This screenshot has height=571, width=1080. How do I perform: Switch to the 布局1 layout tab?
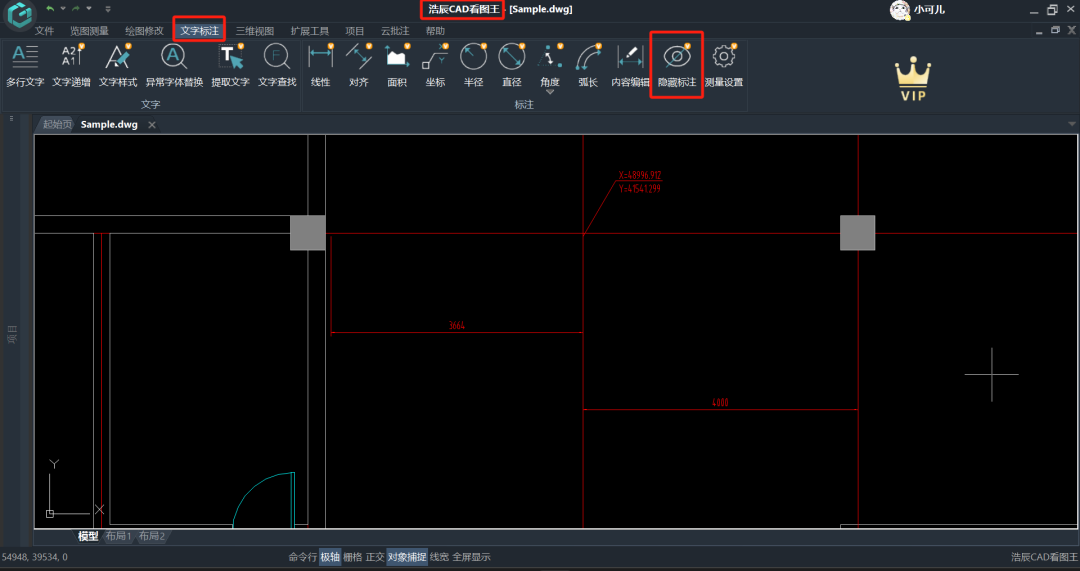click(x=118, y=536)
